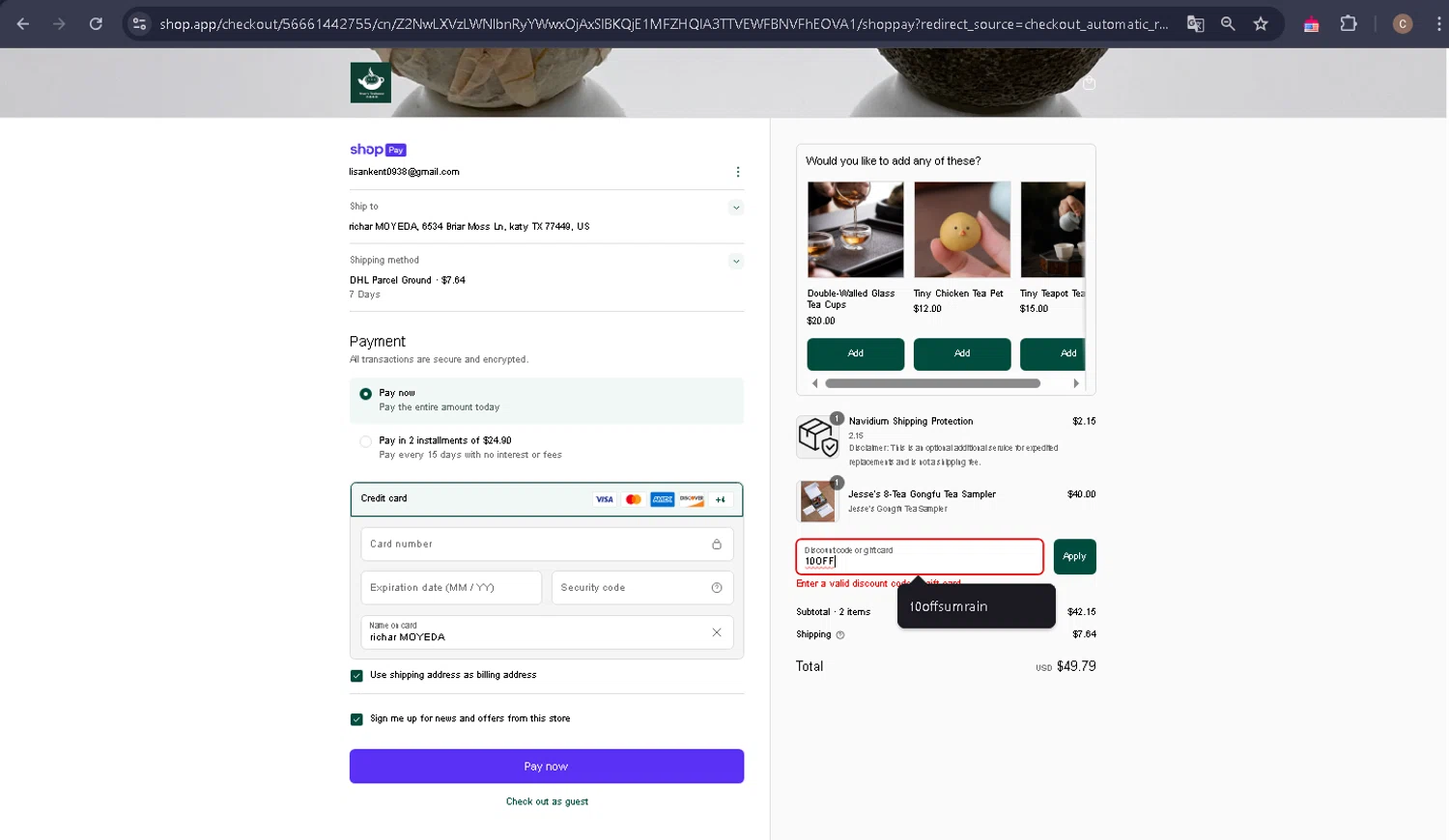Select the Pay now radio option

pos(366,394)
